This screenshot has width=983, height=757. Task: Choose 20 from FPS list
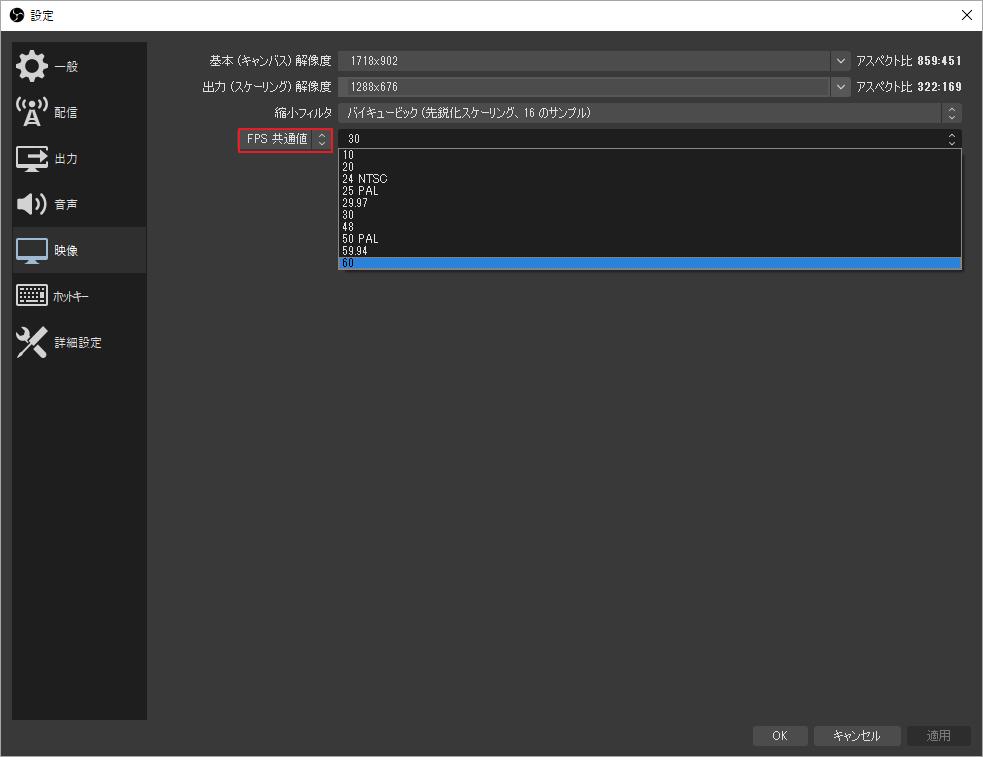click(x=649, y=167)
